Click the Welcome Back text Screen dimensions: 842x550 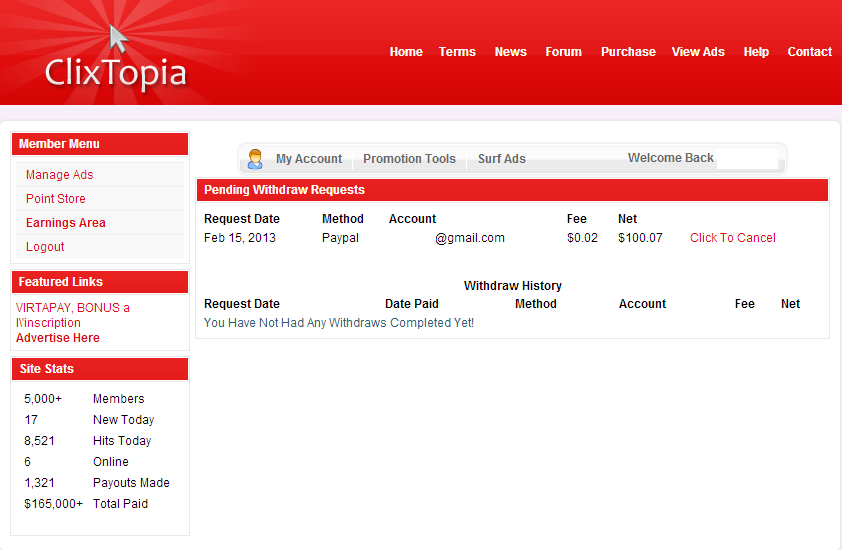click(671, 158)
